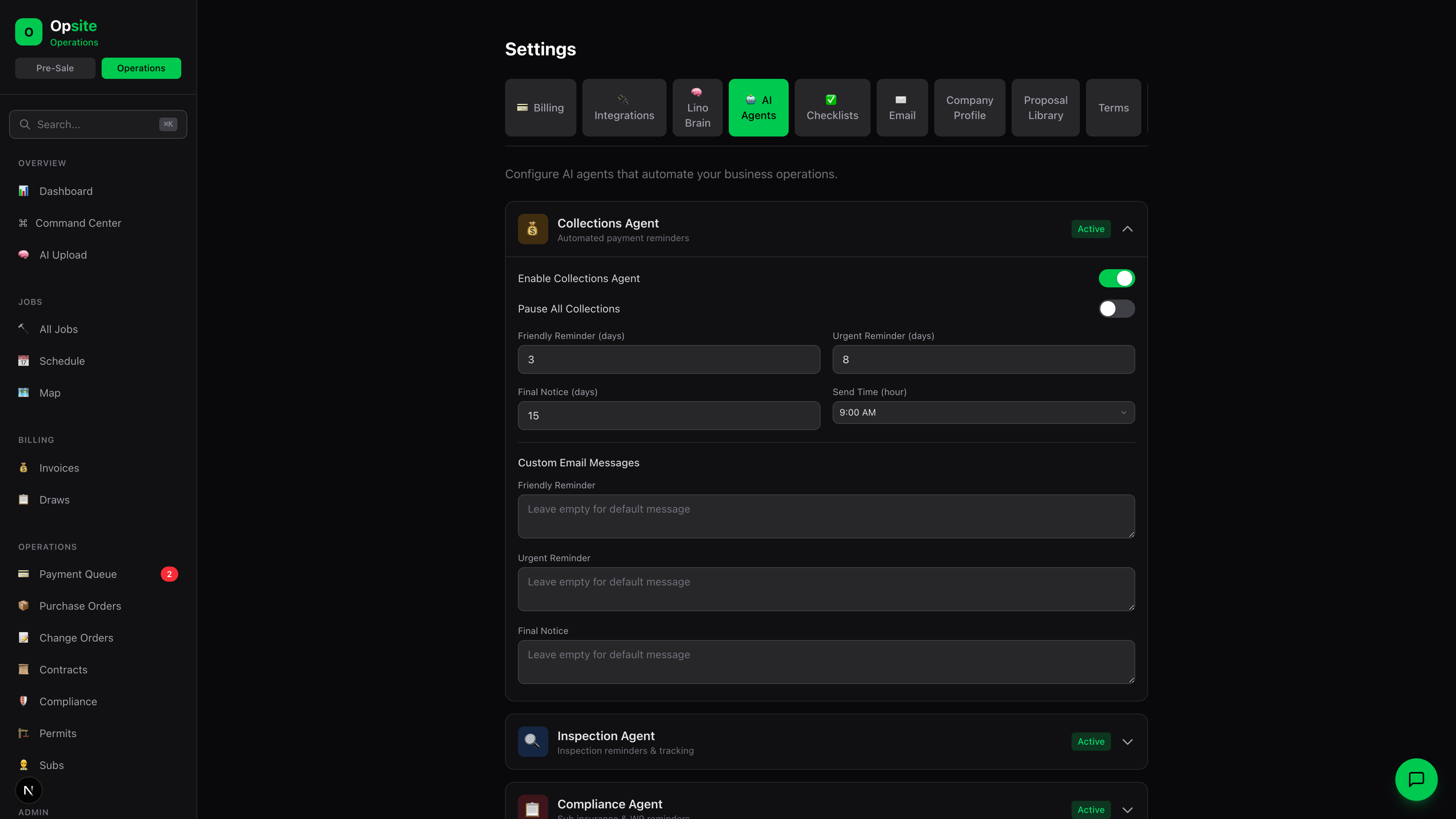Open Invoices money bag item

[x=98, y=468]
